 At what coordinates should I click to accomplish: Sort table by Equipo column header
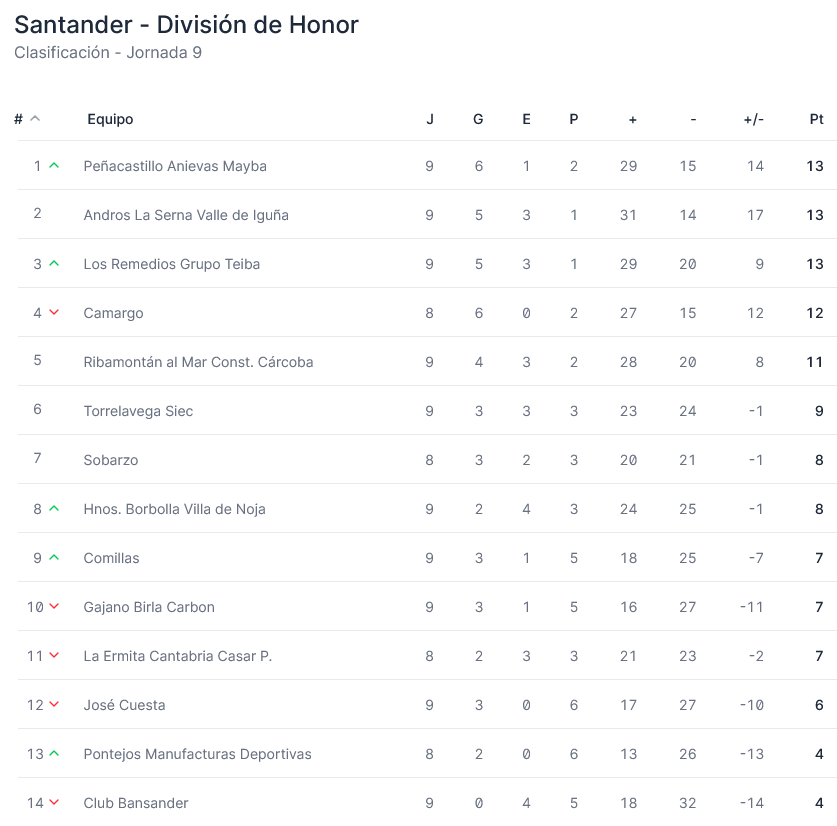[110, 119]
